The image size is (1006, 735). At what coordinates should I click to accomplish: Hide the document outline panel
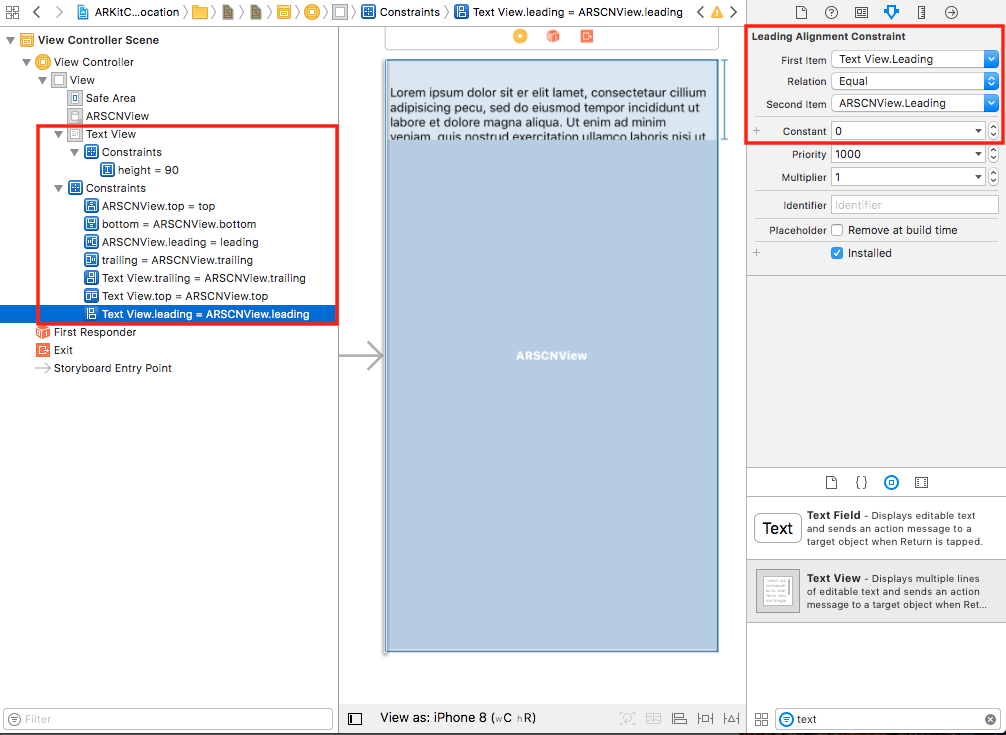355,719
